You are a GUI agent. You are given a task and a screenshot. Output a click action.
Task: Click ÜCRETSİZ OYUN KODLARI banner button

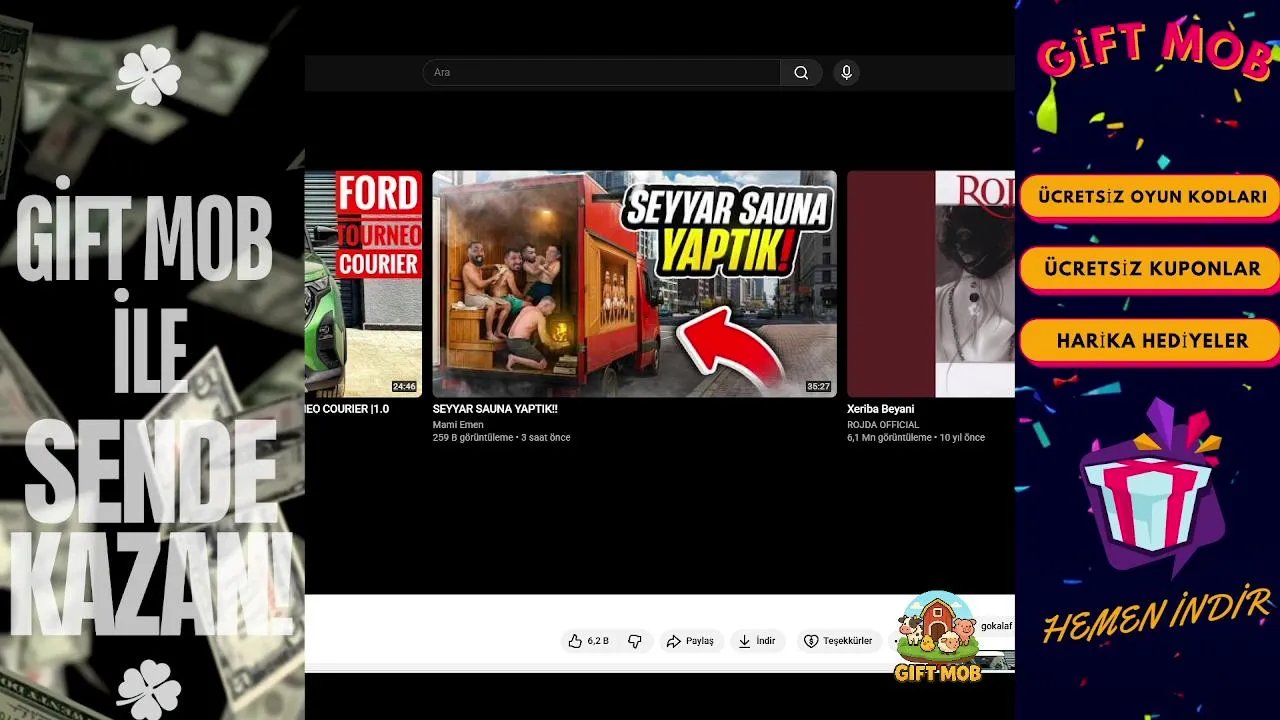point(1151,197)
